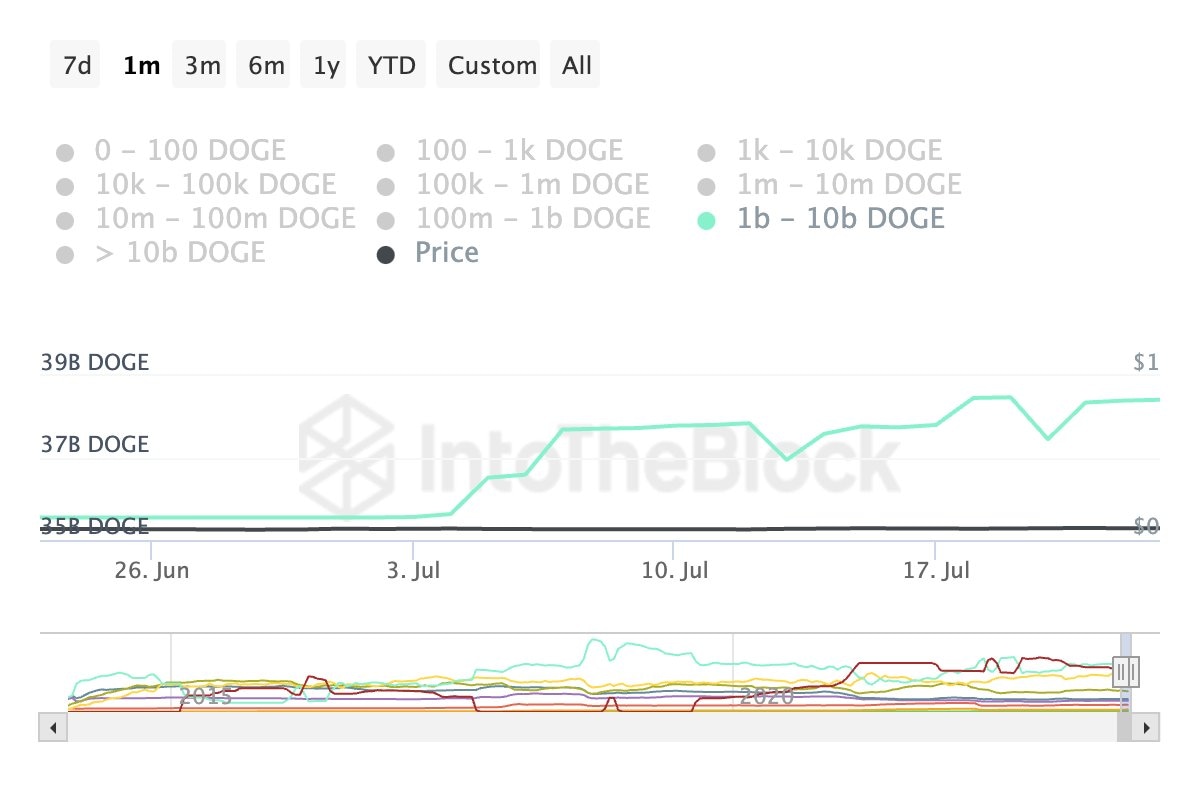Viewport: 1200px width, 800px height.
Task: Toggle the 0 - 100 DOGE series
Action: pyautogui.click(x=65, y=153)
